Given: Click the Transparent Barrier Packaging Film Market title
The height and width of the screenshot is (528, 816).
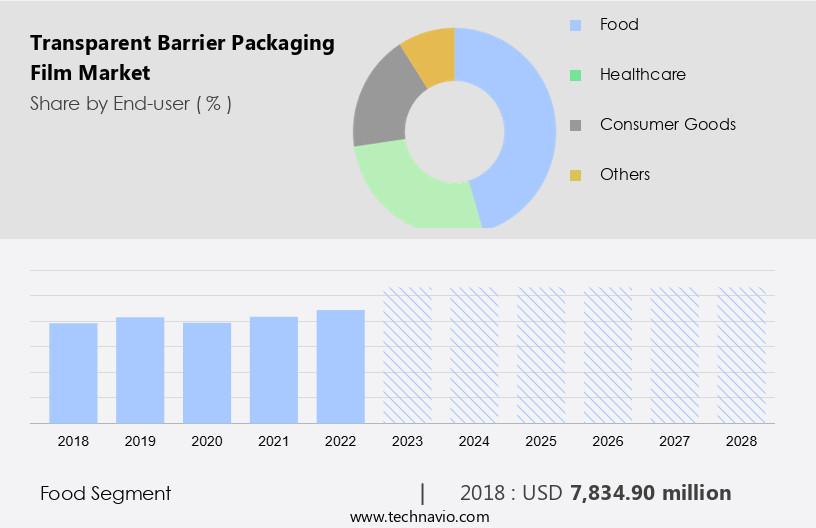Looking at the screenshot, I should click(x=182, y=58).
